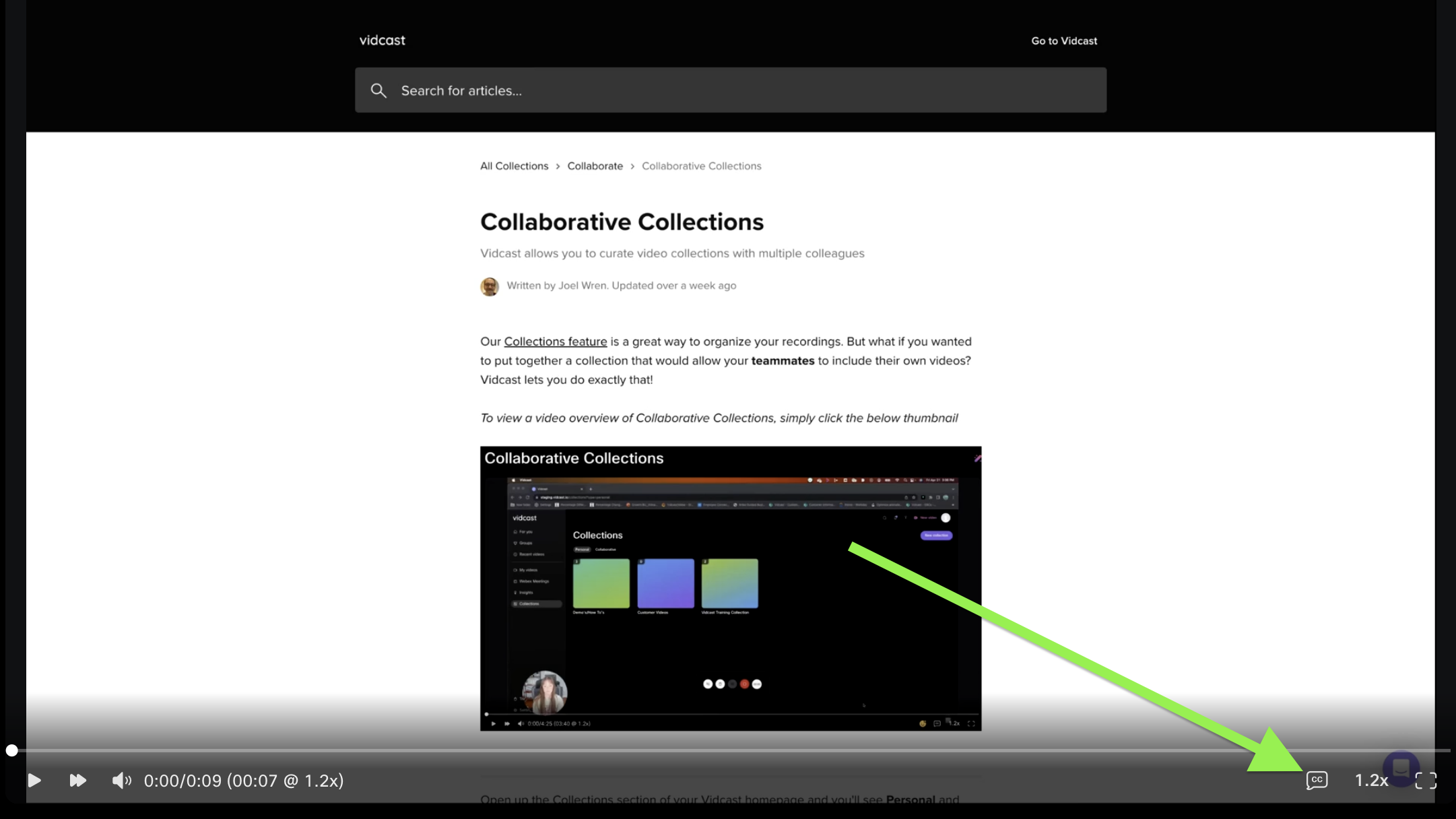Toggle closed captions with the CC icon
1456x819 pixels.
(1317, 780)
